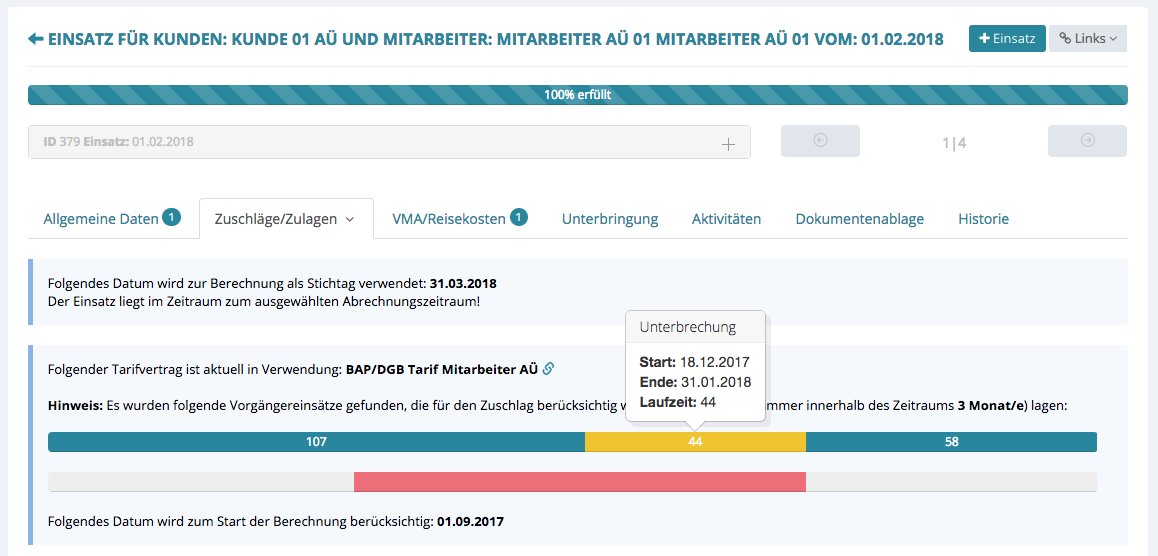Switch to the Dokumentenablage tab

(x=859, y=219)
